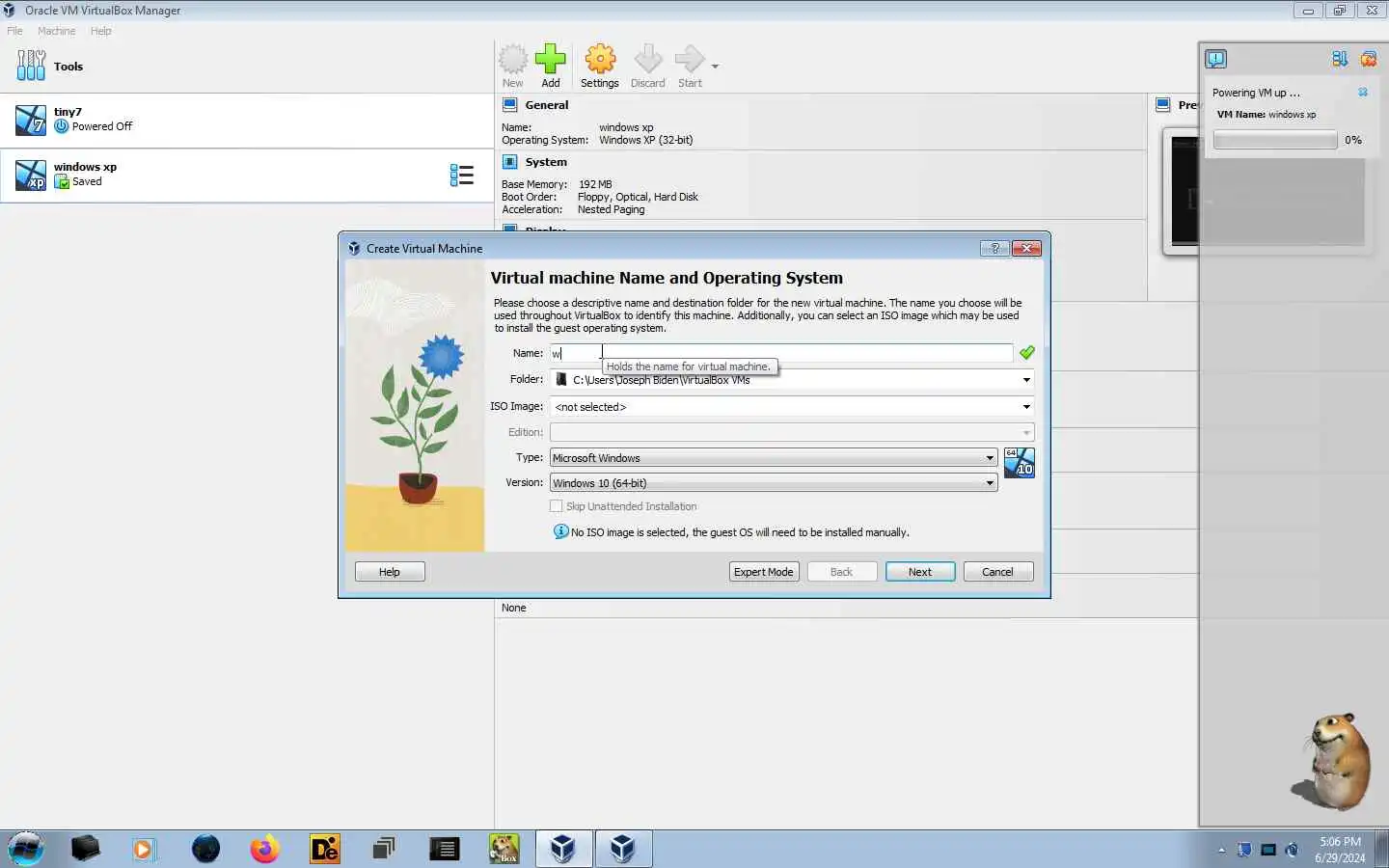Click the Powering VM up progress bar
This screenshot has height=868, width=1389.
pyautogui.click(x=1275, y=140)
